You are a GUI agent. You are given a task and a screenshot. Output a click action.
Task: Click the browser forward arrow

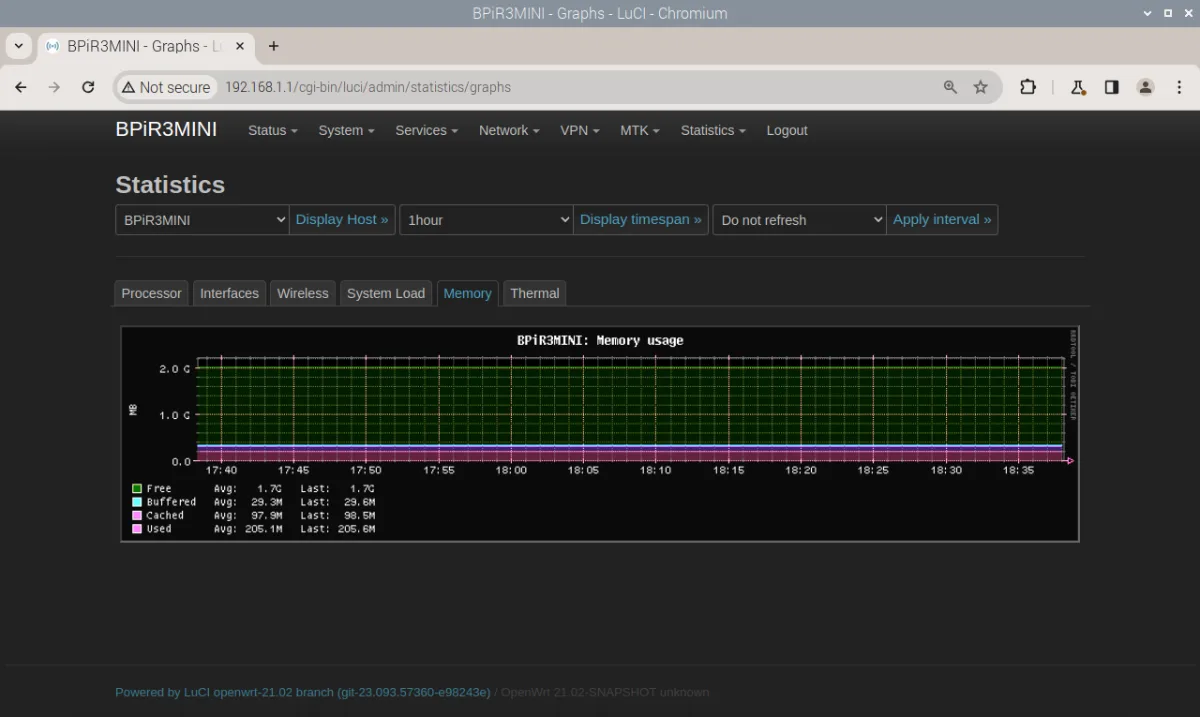coord(54,87)
